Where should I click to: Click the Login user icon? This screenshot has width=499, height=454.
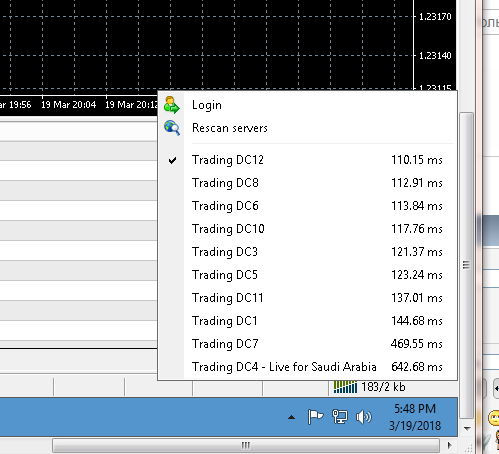pyautogui.click(x=172, y=105)
